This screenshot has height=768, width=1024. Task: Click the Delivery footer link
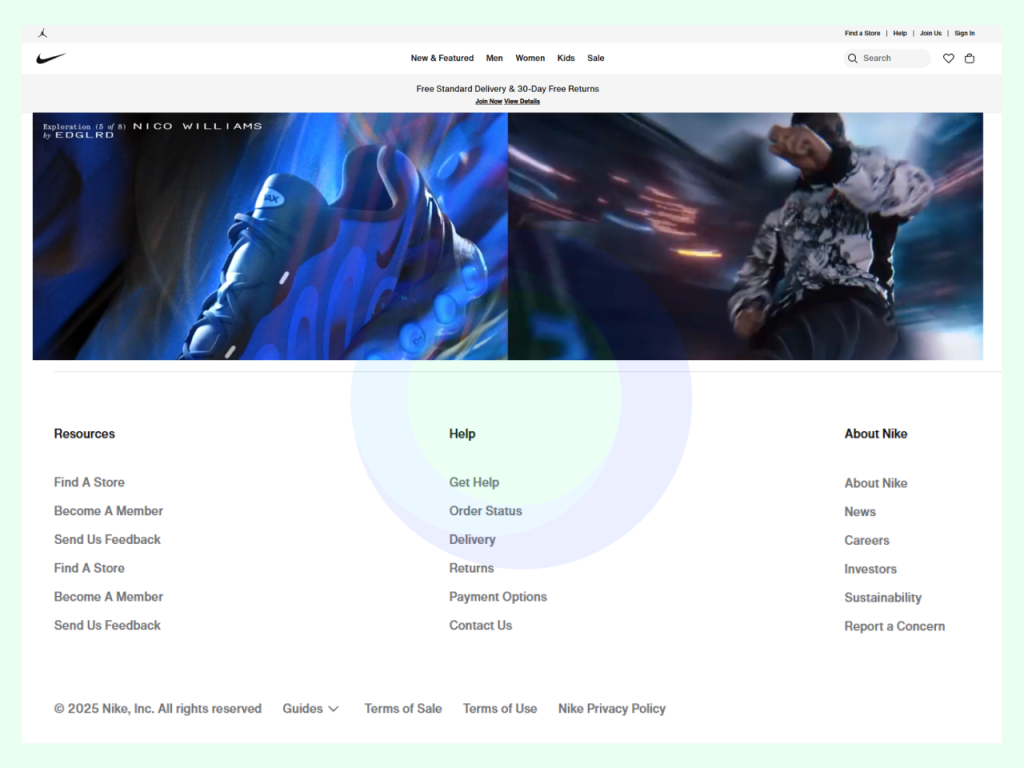472,540
